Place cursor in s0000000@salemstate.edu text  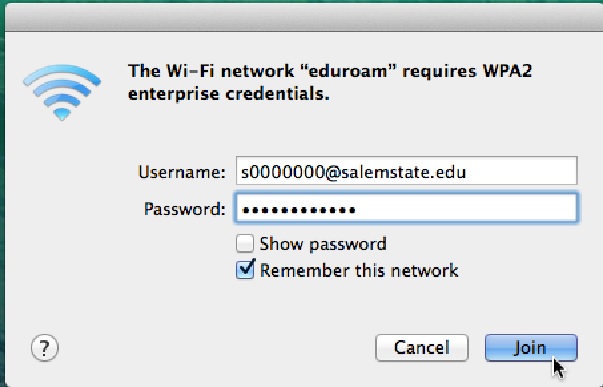point(353,172)
